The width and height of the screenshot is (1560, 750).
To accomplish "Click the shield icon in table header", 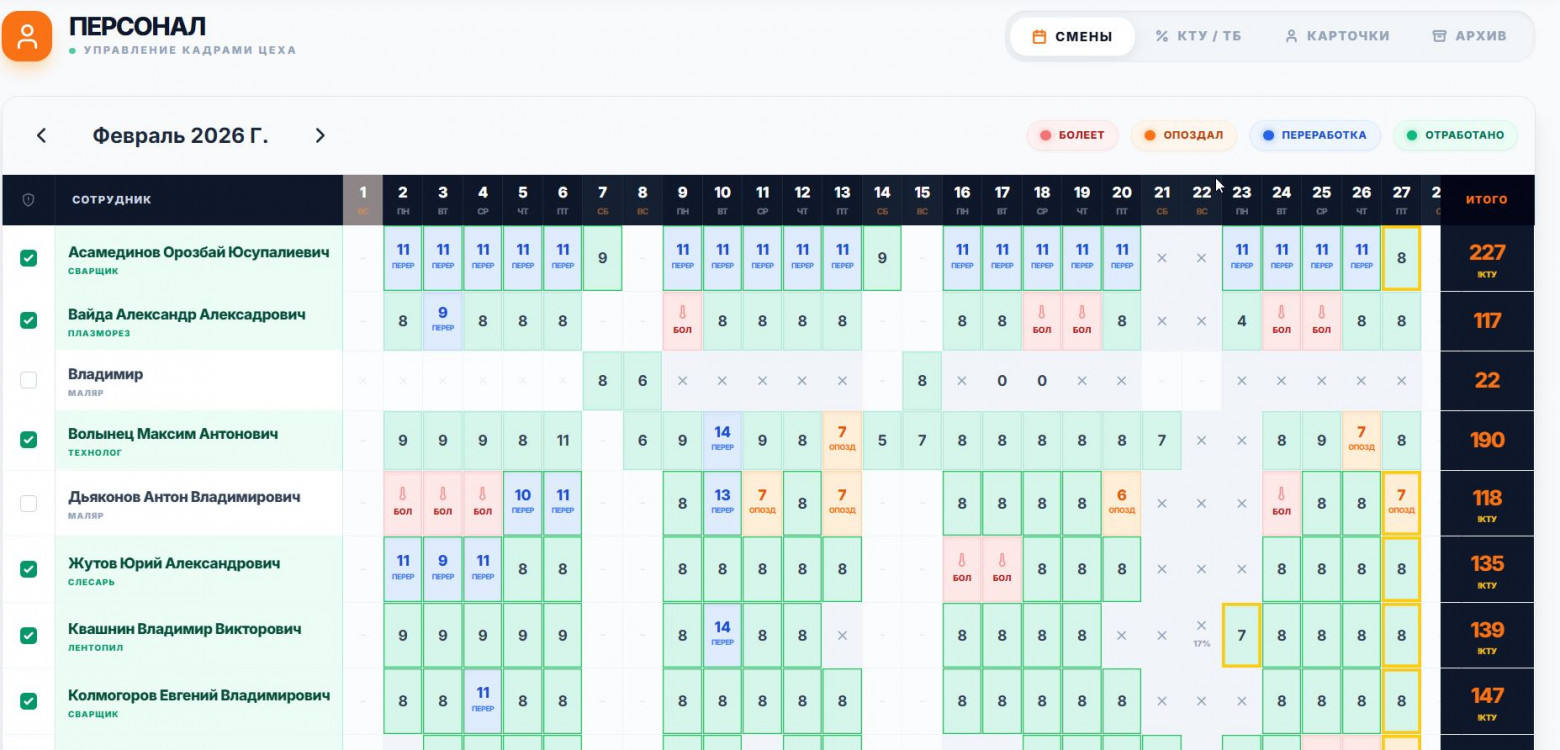I will 28,200.
